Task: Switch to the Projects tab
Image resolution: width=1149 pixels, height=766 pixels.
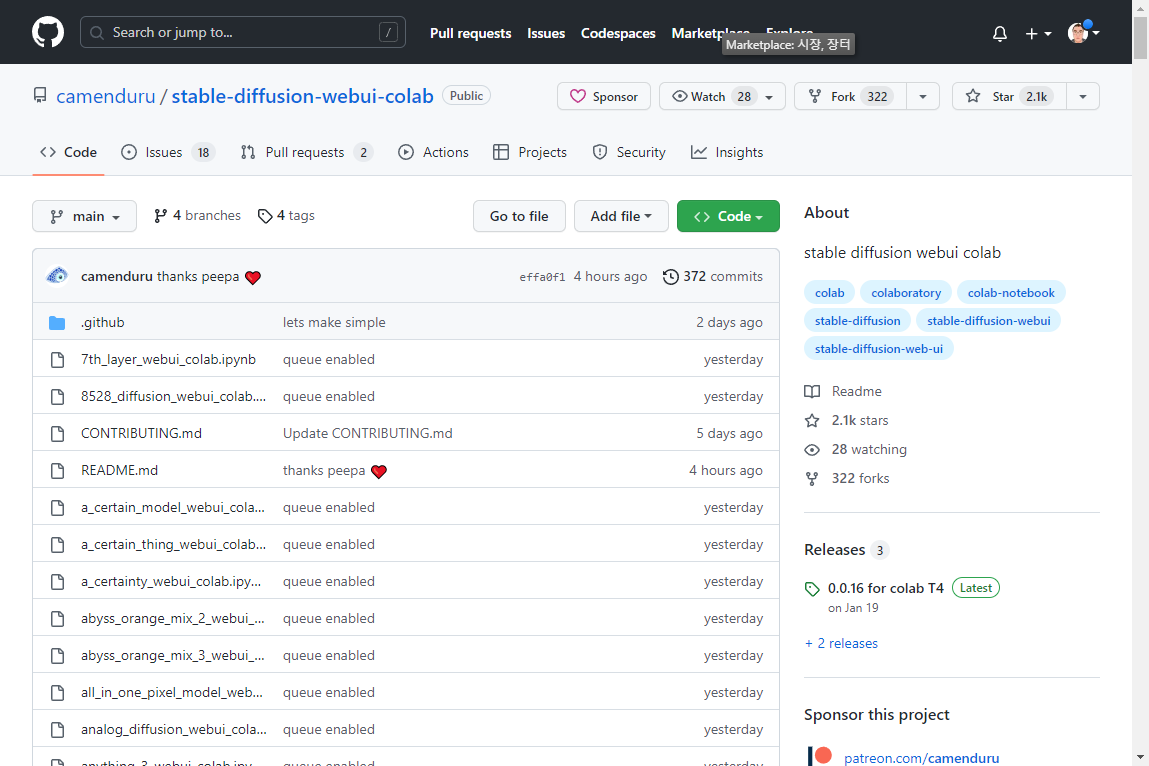Action: pos(530,152)
